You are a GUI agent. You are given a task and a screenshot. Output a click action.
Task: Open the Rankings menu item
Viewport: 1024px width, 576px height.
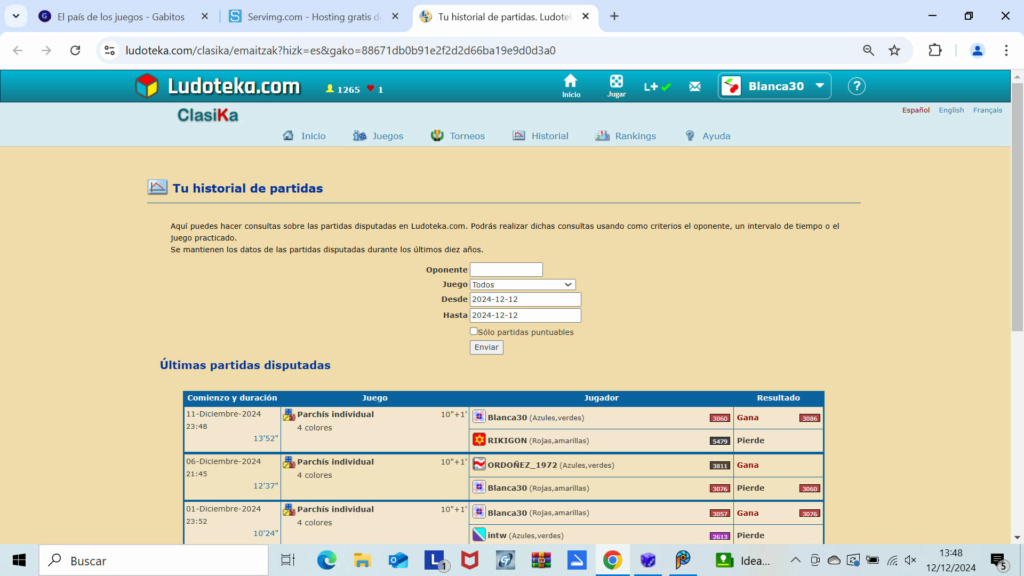[x=626, y=136]
